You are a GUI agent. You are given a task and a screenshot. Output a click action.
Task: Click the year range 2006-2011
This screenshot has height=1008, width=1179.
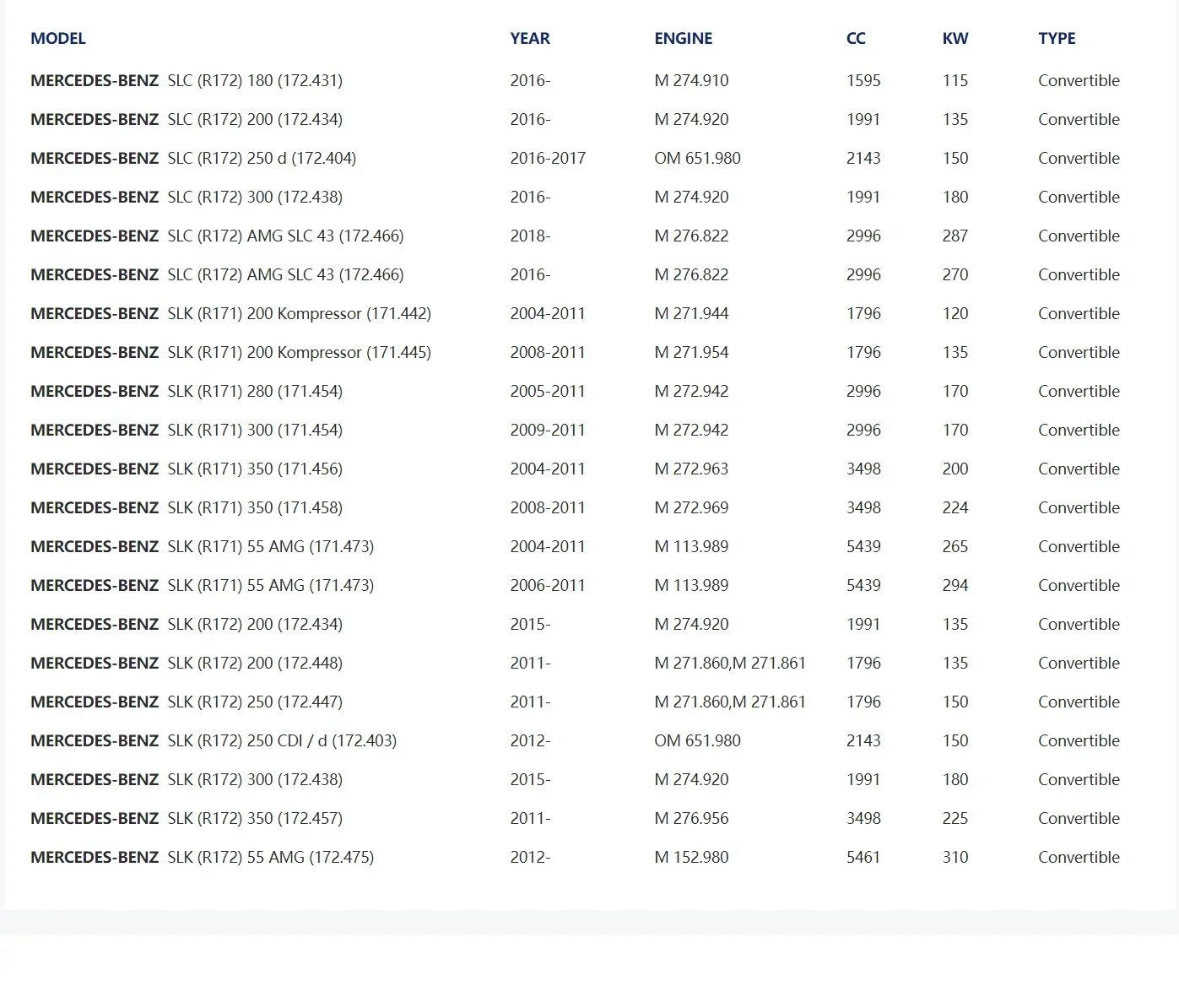(548, 586)
